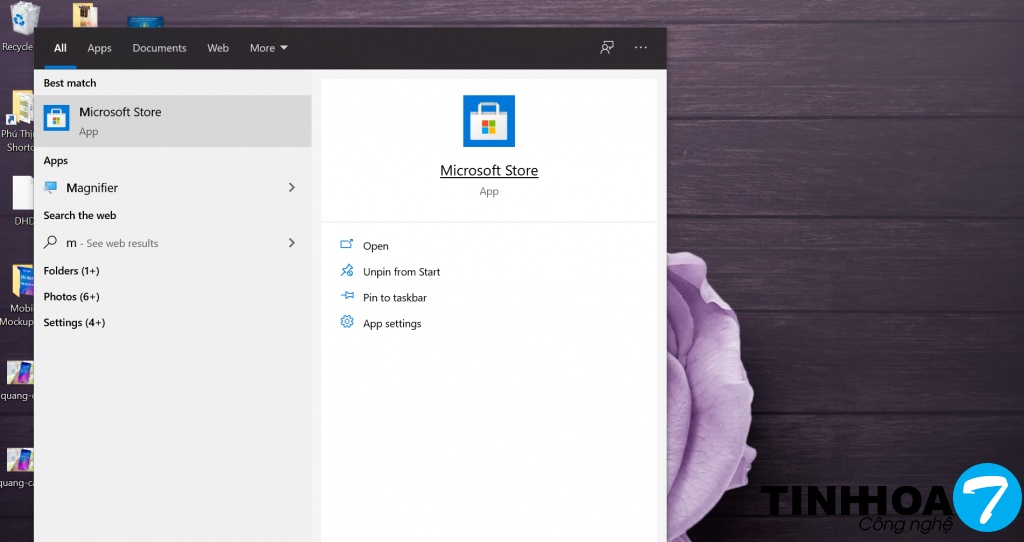The image size is (1024, 542).
Task: Expand the More filter dropdown
Action: [268, 48]
